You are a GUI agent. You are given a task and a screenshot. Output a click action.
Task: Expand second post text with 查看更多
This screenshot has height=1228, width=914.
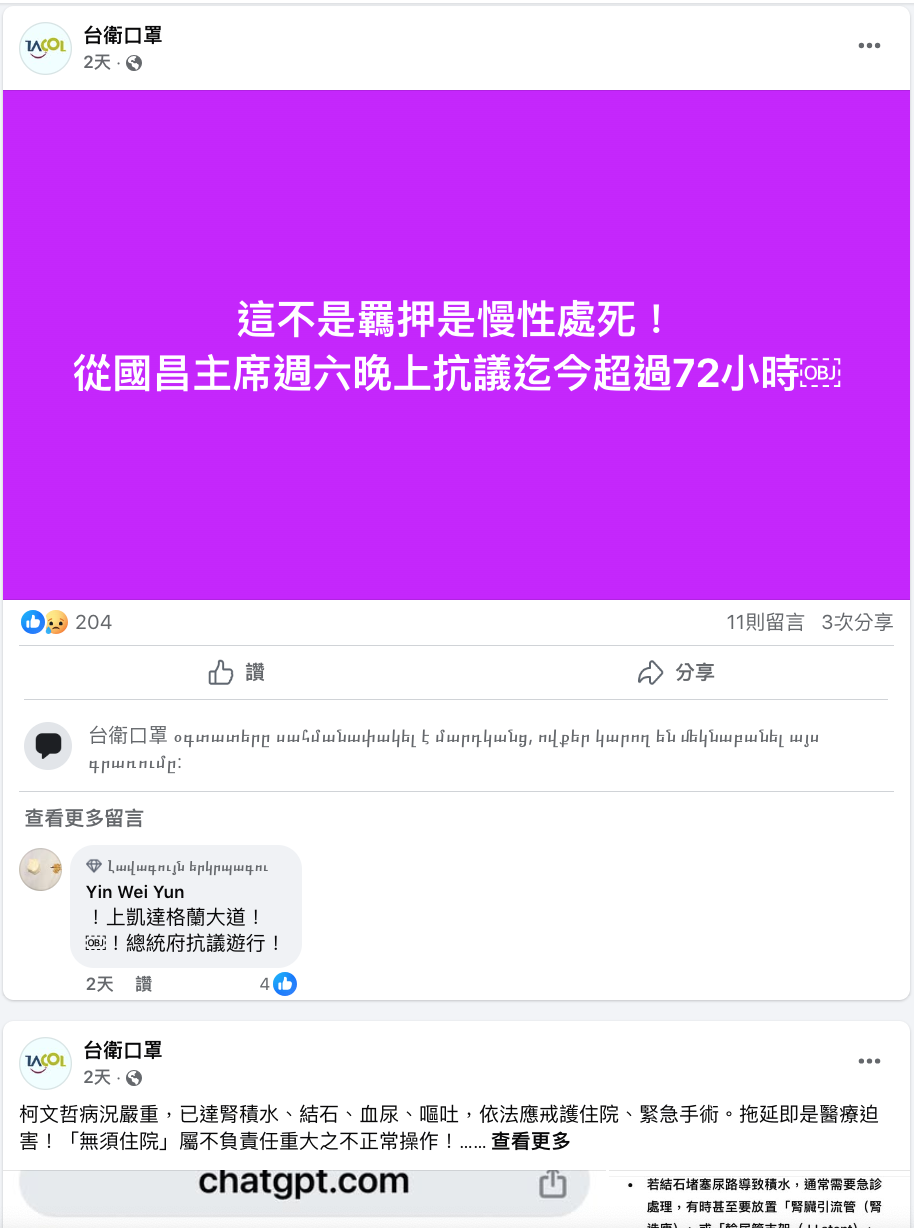tap(531, 1141)
